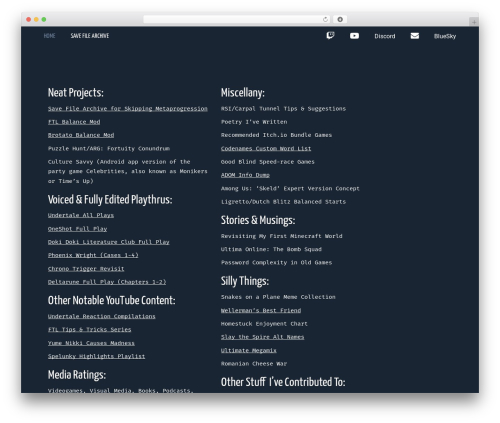Select RSI/Carpal Tunnel Tips & Suggestions

point(283,109)
